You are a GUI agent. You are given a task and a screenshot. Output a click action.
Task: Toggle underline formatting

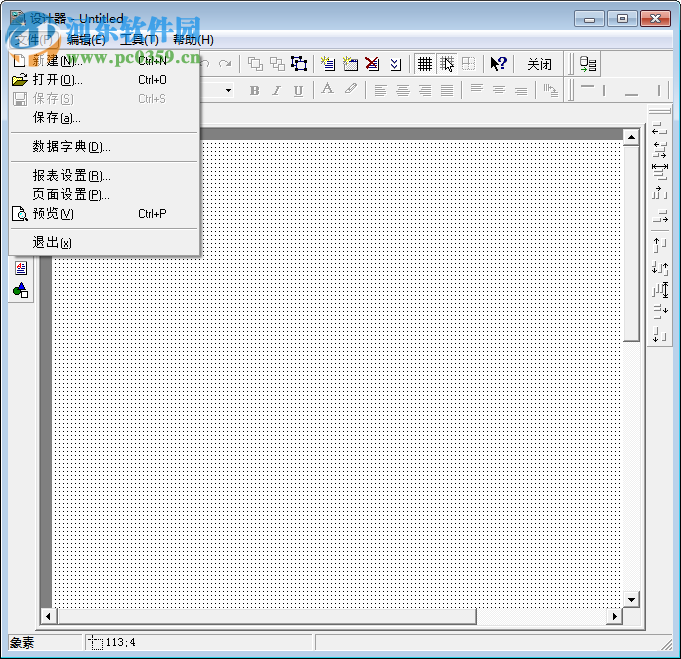tap(298, 90)
